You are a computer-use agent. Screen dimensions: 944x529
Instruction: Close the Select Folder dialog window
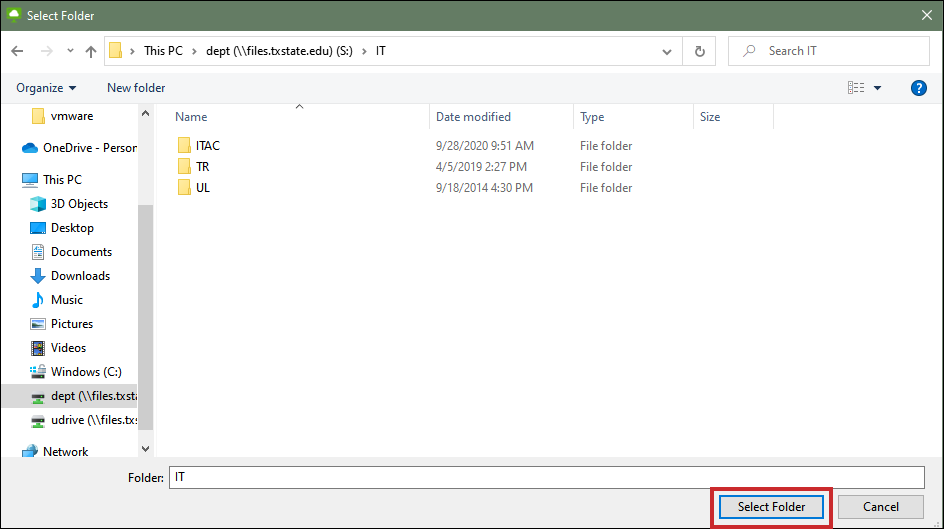click(927, 16)
